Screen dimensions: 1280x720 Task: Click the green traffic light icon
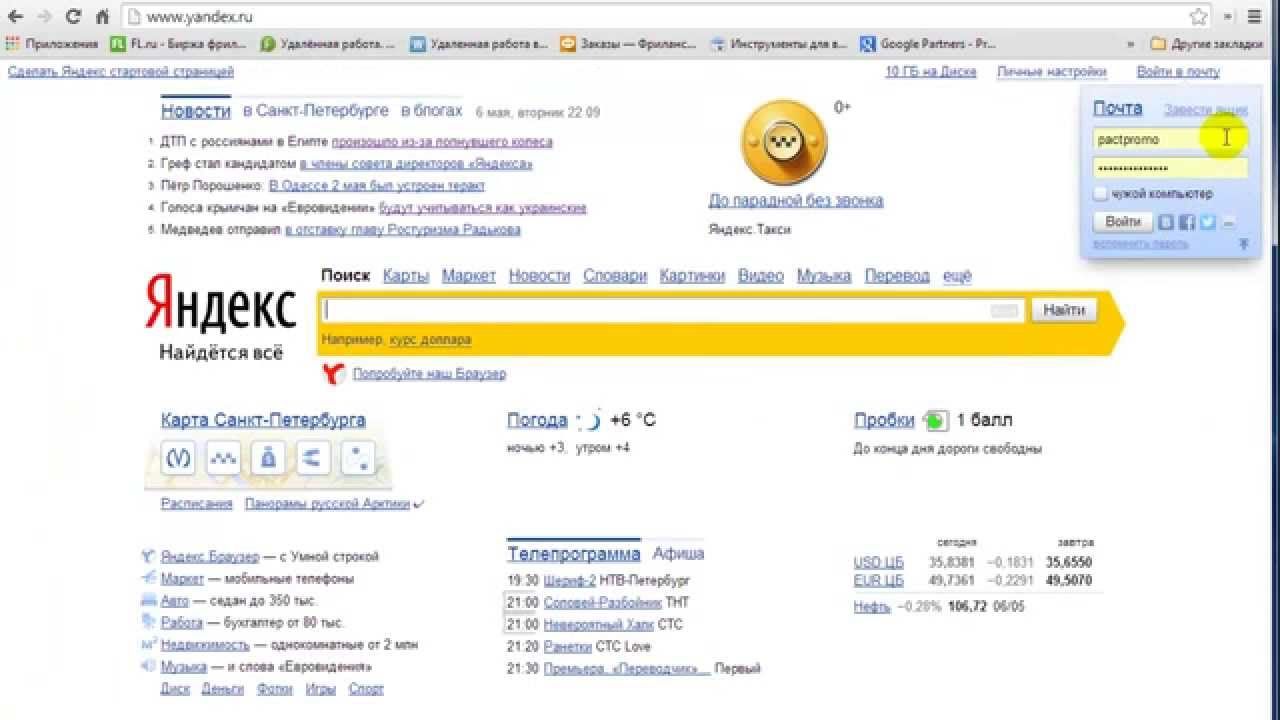click(x=935, y=420)
